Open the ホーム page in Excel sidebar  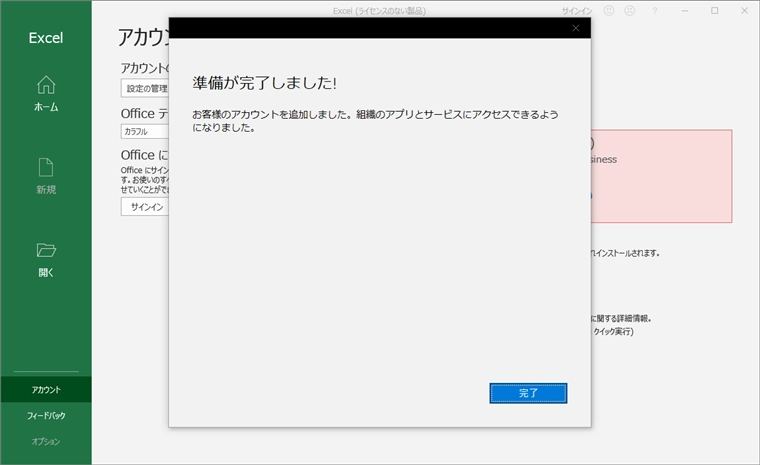[46, 94]
